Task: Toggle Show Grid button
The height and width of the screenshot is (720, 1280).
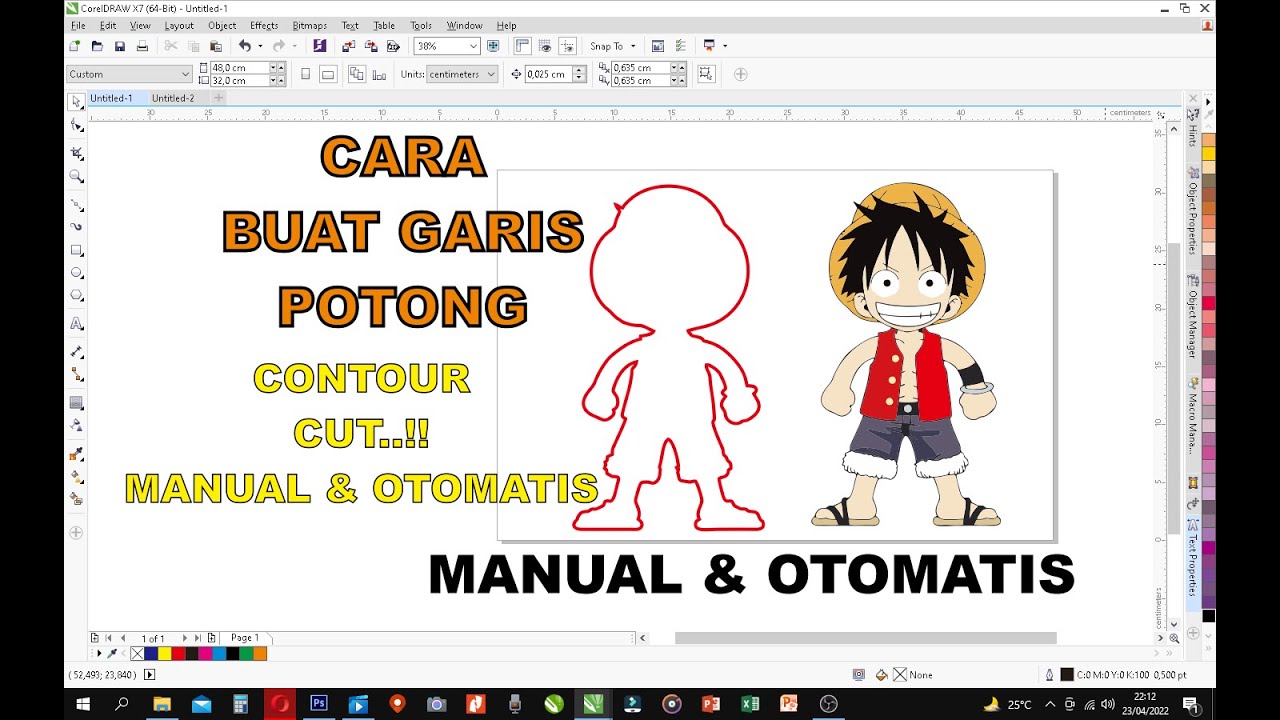Action: tap(545, 46)
